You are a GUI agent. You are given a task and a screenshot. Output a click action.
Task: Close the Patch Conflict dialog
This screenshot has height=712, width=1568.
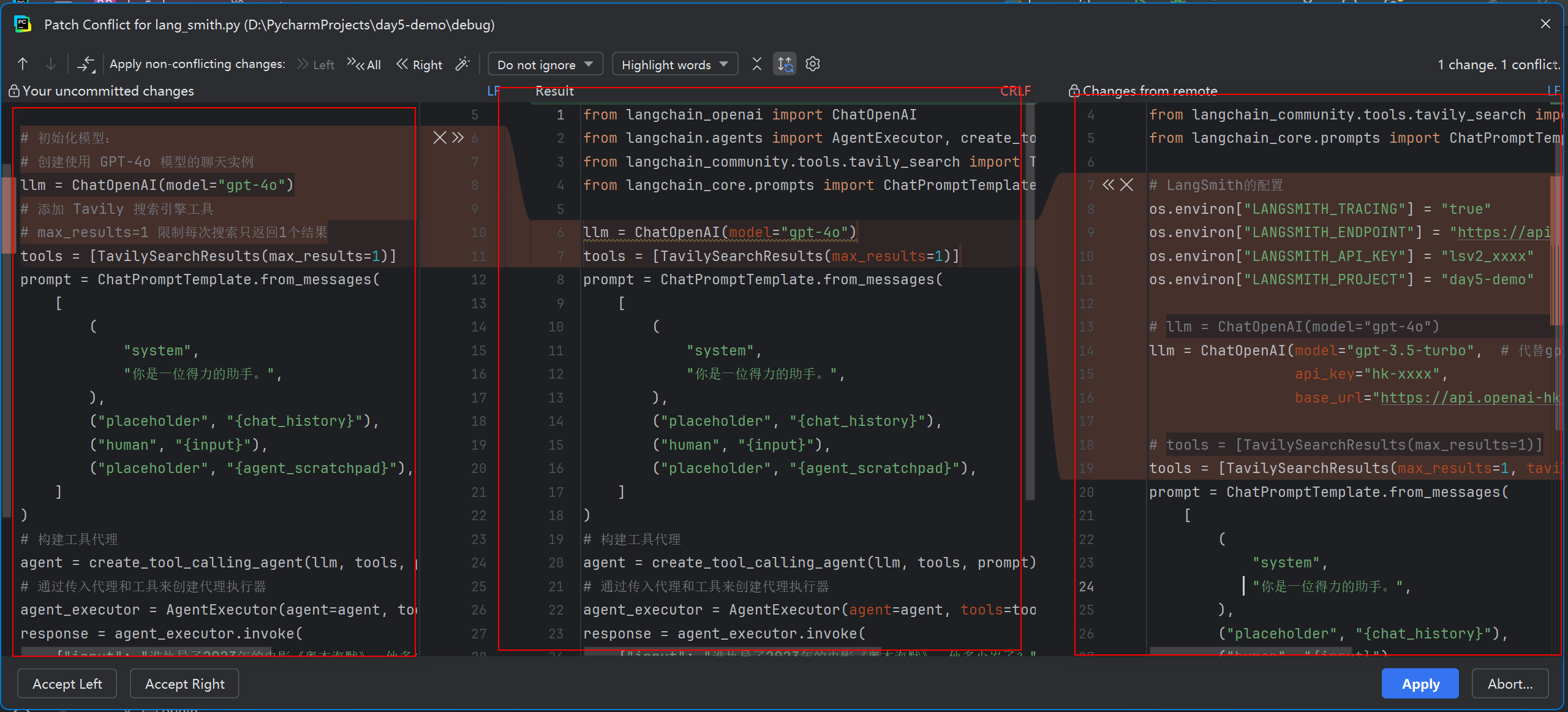coord(1545,24)
